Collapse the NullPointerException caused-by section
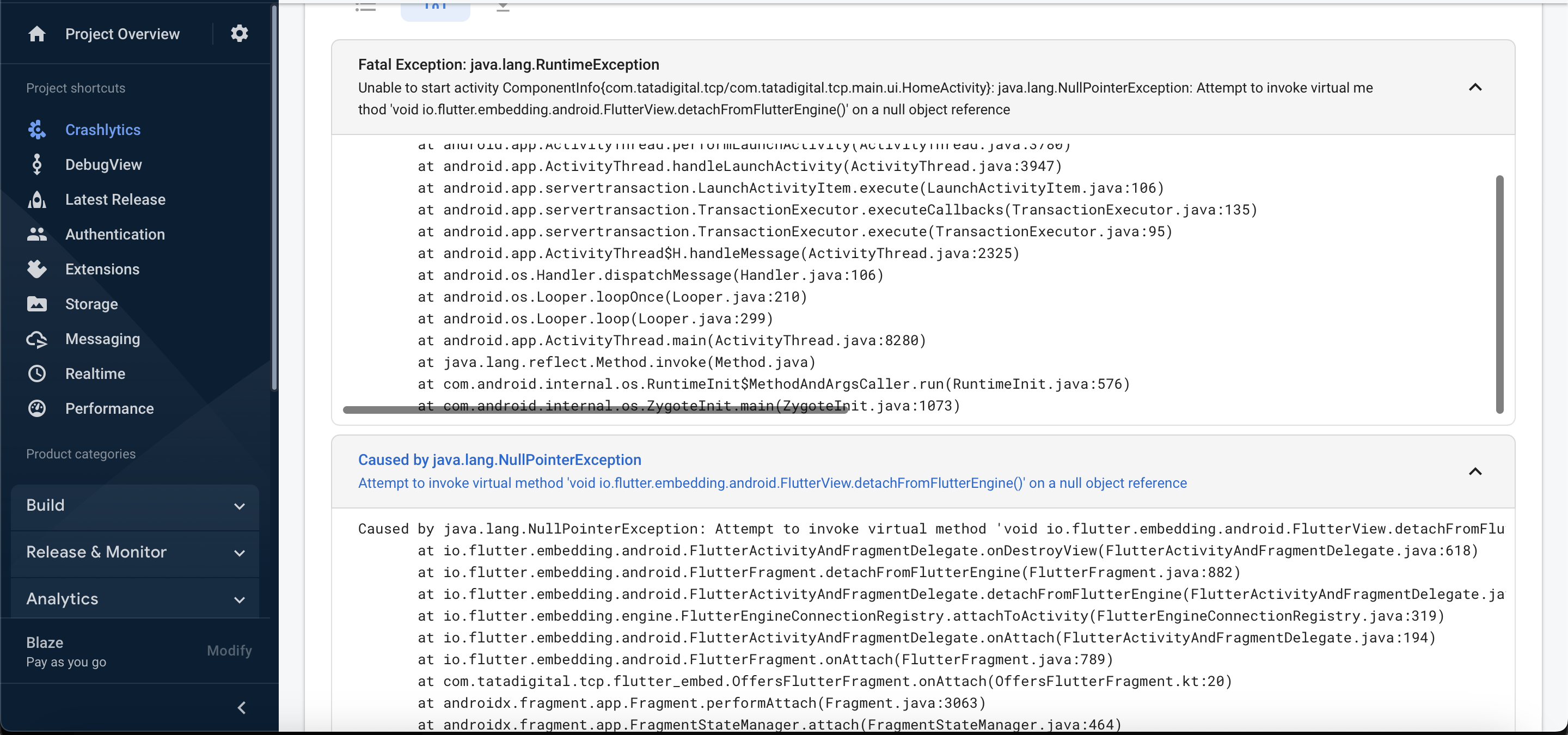The height and width of the screenshot is (735, 1568). point(1476,471)
